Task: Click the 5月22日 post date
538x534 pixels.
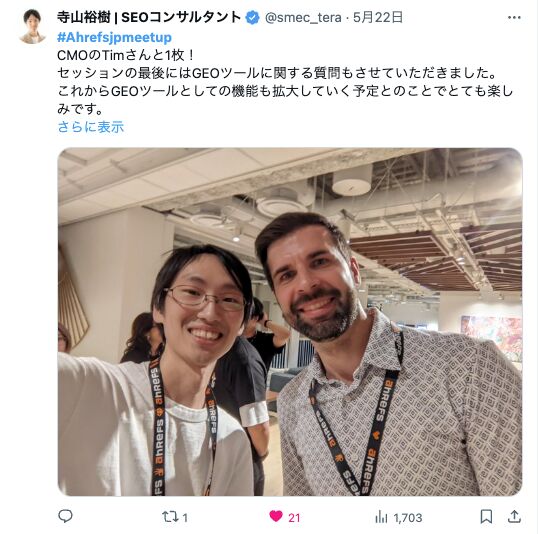Action: click(x=378, y=17)
